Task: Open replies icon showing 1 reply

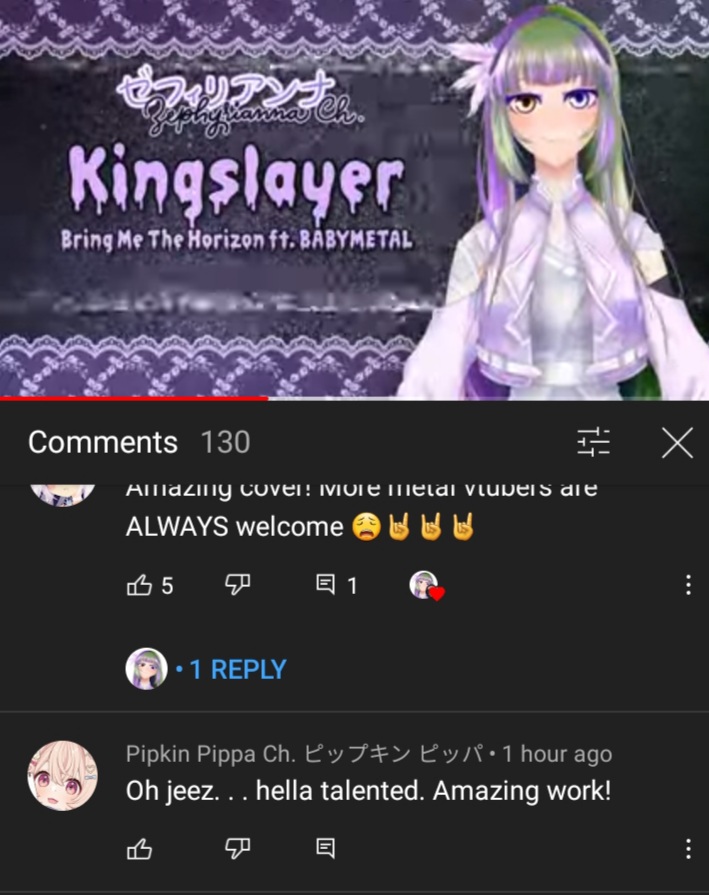Action: 326,584
